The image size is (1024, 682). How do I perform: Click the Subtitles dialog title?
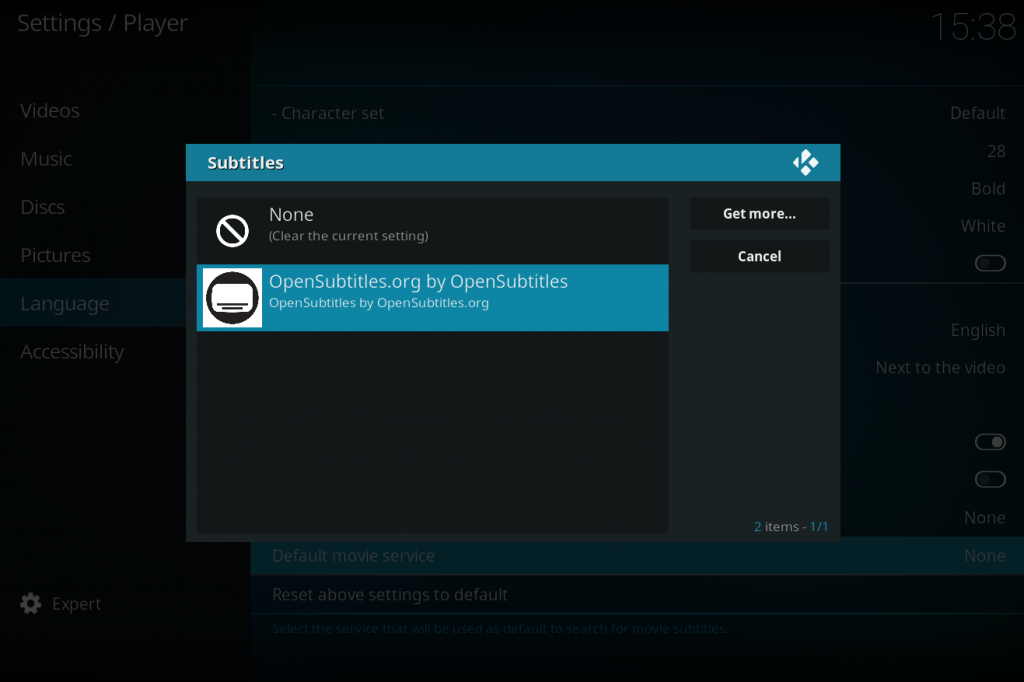tap(246, 163)
